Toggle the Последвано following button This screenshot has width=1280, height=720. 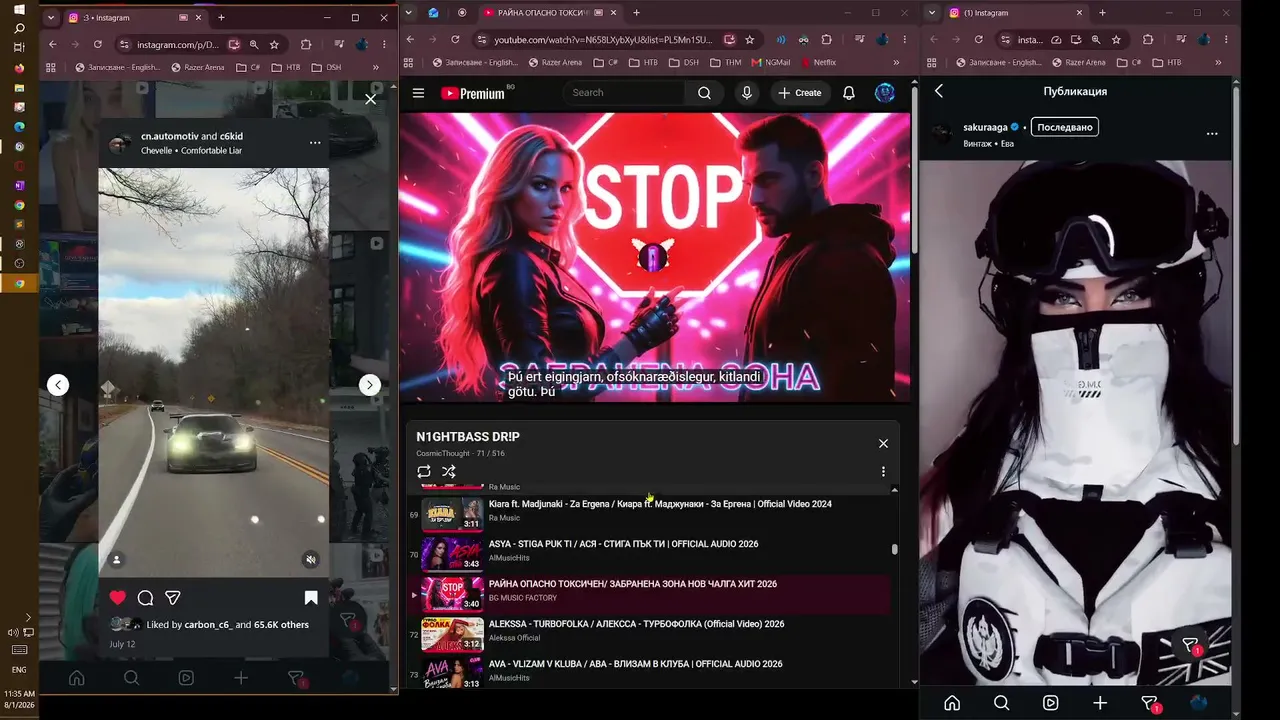(x=1064, y=127)
